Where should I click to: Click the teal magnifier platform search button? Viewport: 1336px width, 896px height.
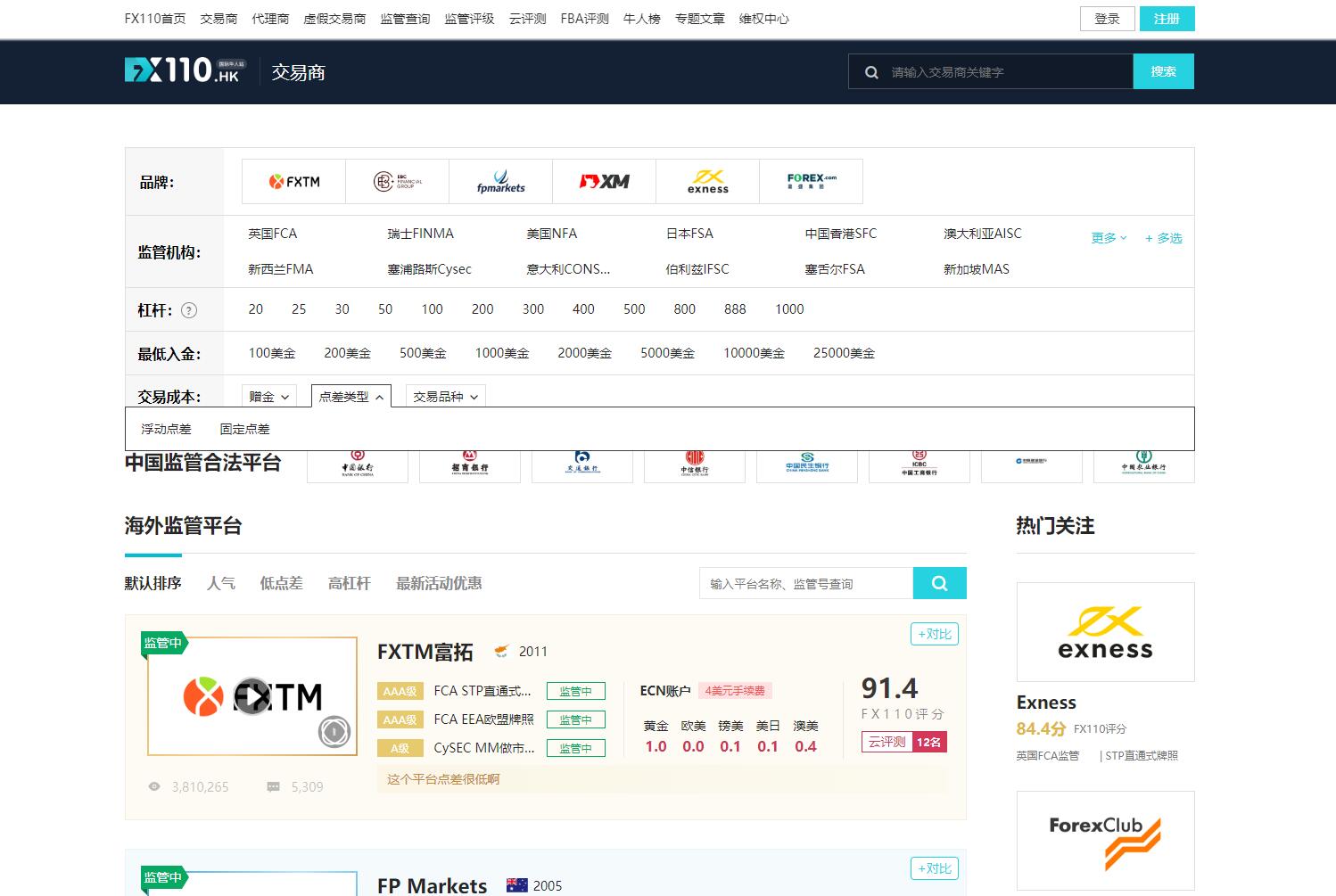tap(939, 583)
